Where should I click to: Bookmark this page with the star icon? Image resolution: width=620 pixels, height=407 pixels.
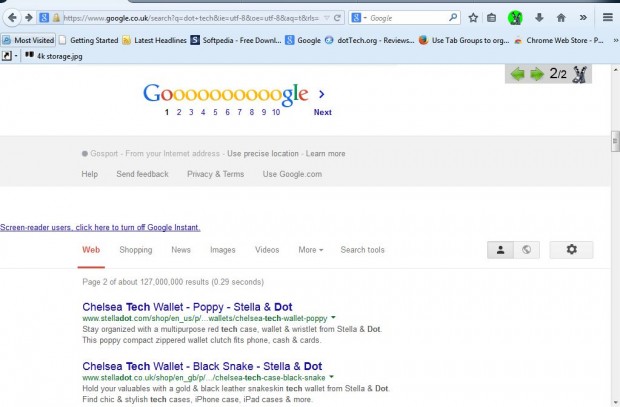[x=473, y=18]
